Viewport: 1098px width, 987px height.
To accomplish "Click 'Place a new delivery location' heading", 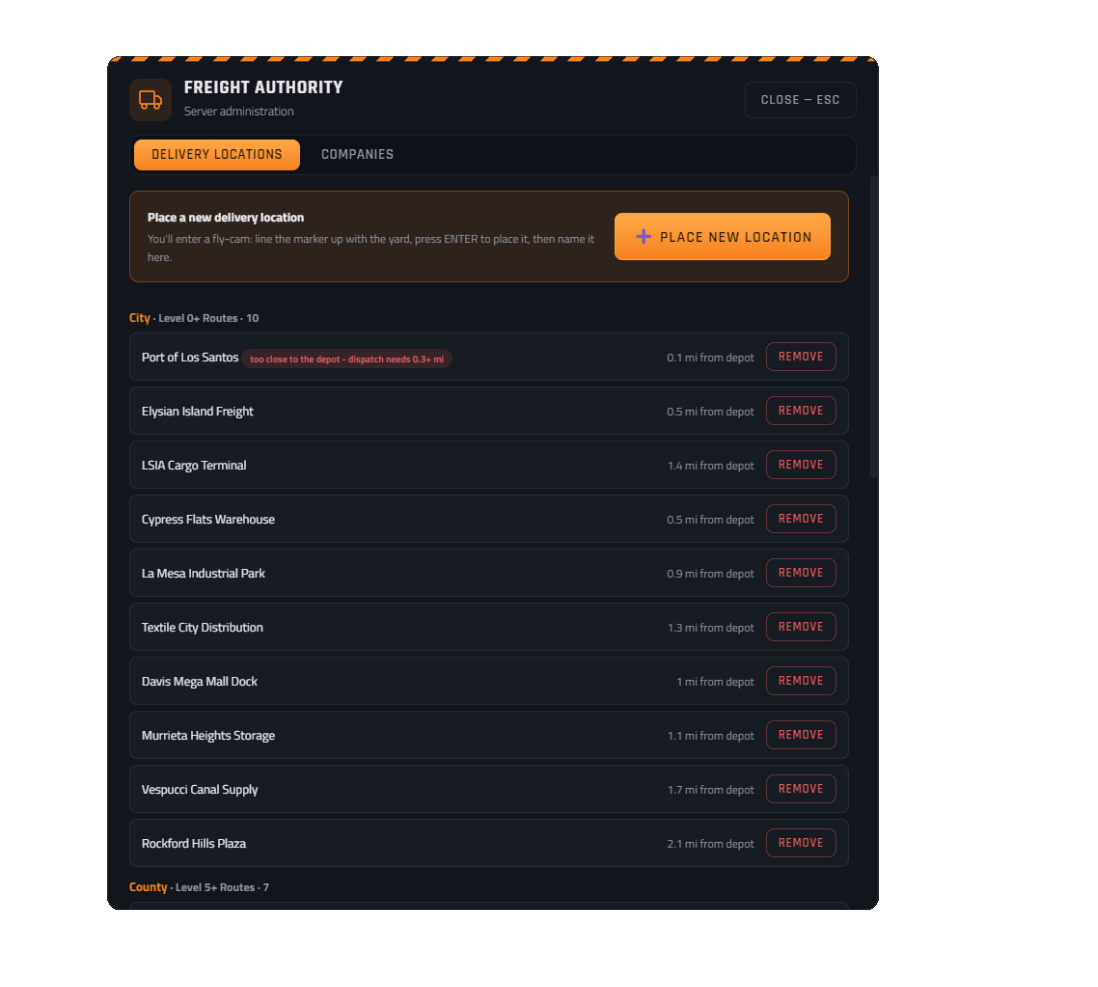I will pos(225,218).
